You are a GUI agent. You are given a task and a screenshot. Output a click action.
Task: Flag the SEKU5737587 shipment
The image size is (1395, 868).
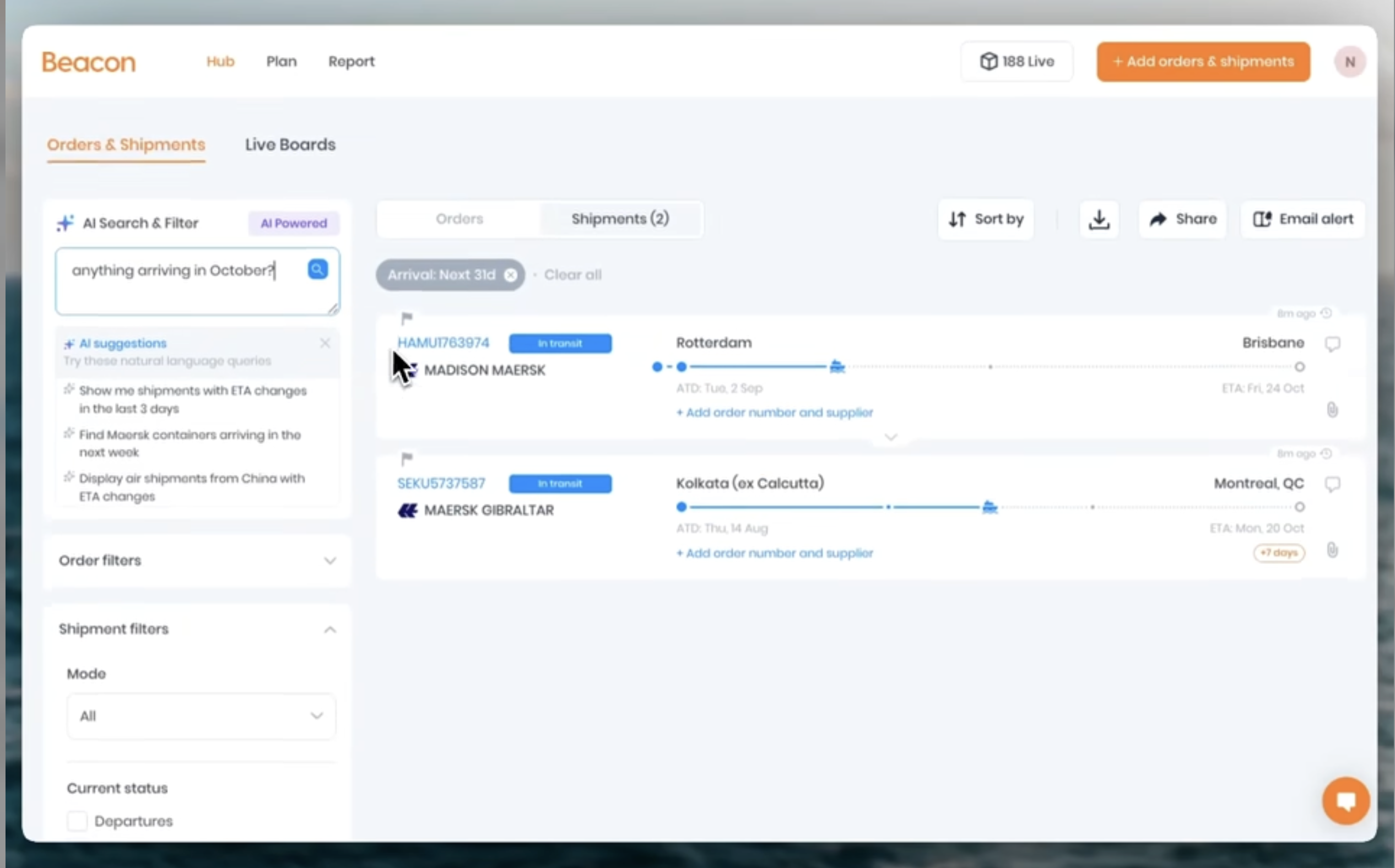click(407, 458)
